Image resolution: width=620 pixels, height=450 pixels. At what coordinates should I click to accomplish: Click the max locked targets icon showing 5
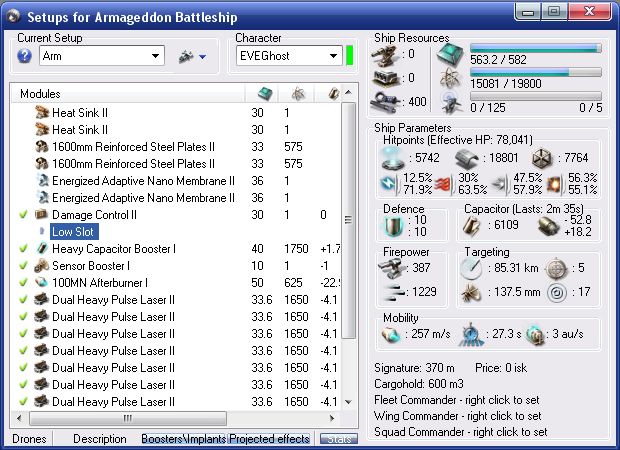[x=556, y=269]
